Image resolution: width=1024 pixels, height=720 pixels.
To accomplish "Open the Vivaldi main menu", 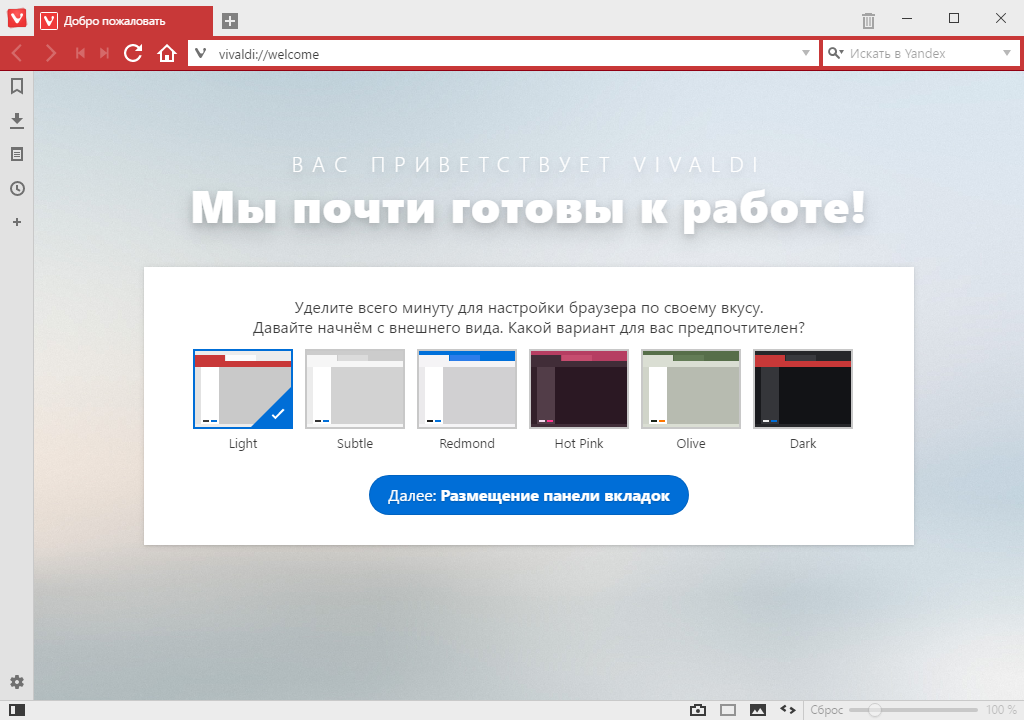I will [17, 19].
